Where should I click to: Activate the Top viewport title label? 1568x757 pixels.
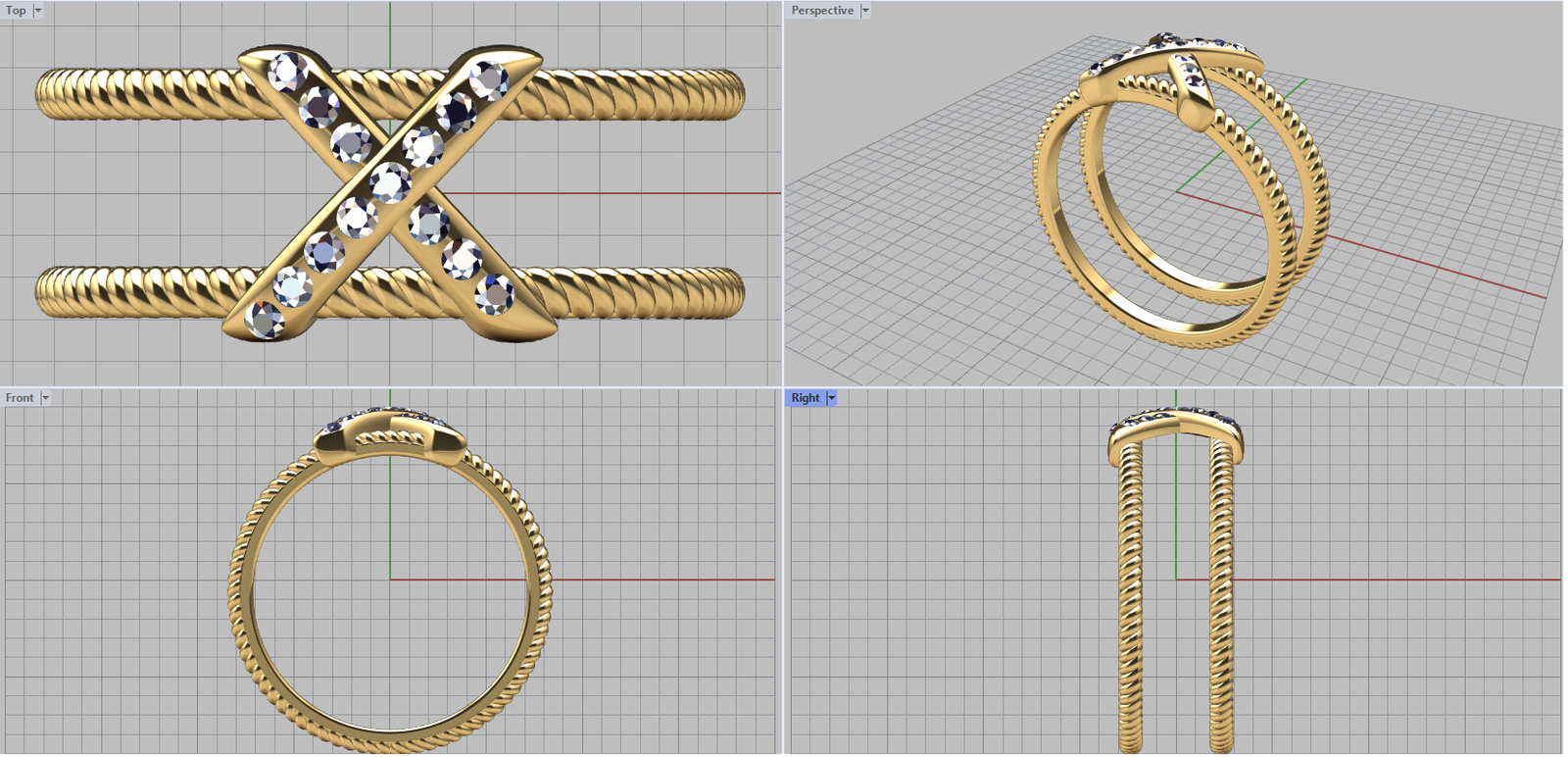(17, 11)
